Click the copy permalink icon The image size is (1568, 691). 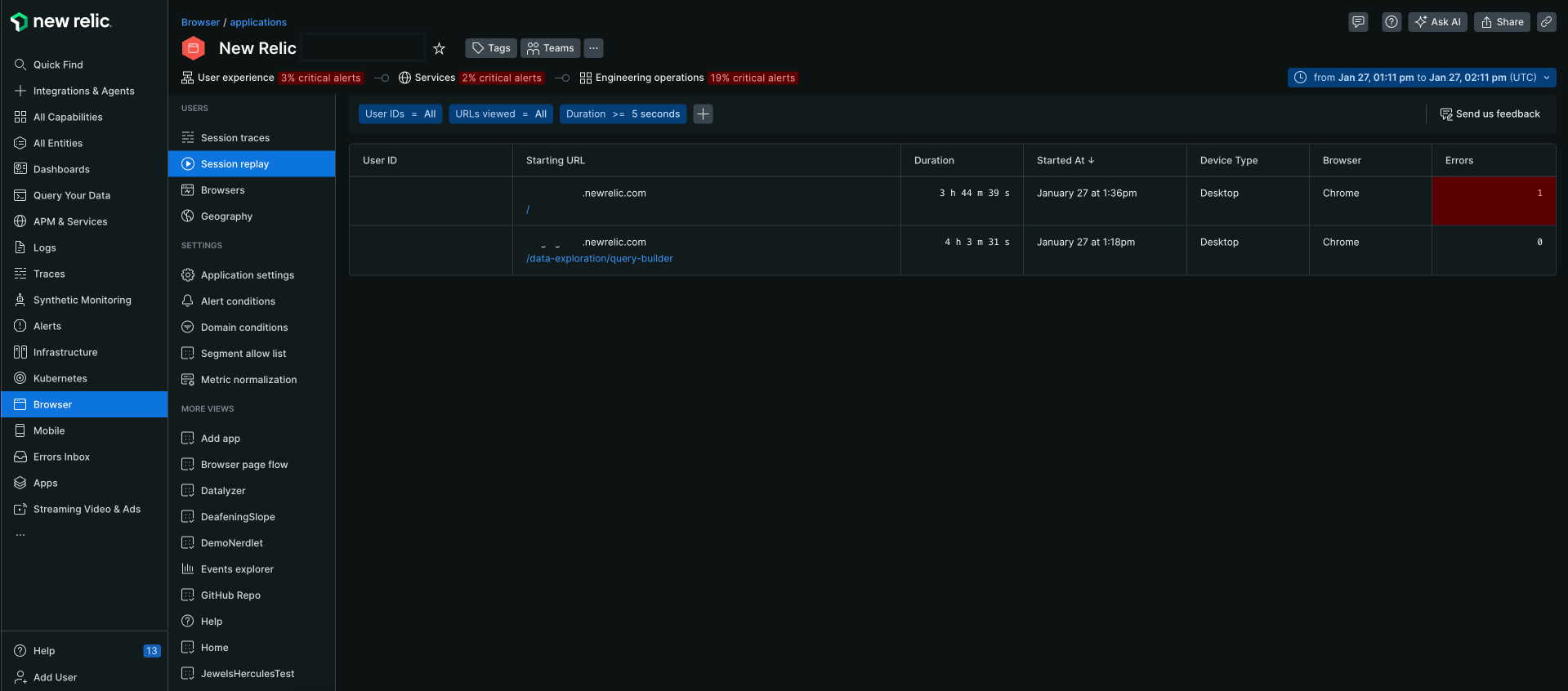pos(1546,22)
